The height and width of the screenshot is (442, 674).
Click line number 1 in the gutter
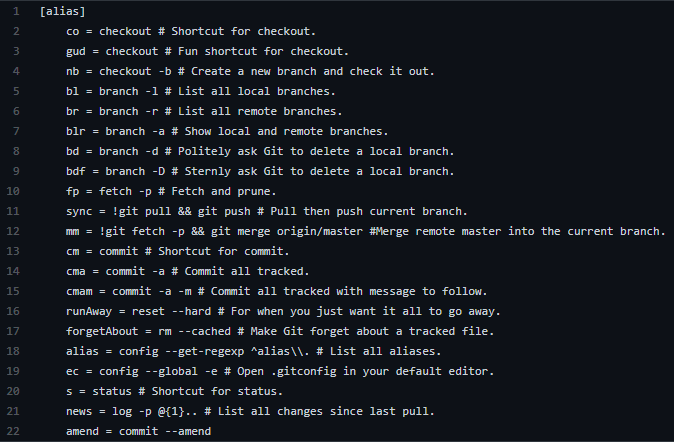click(16, 11)
